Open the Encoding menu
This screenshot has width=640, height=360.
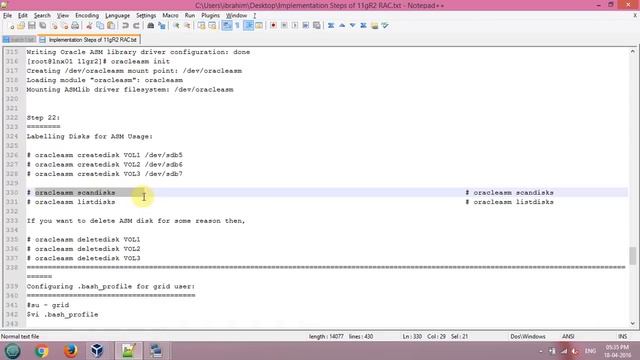click(x=87, y=16)
